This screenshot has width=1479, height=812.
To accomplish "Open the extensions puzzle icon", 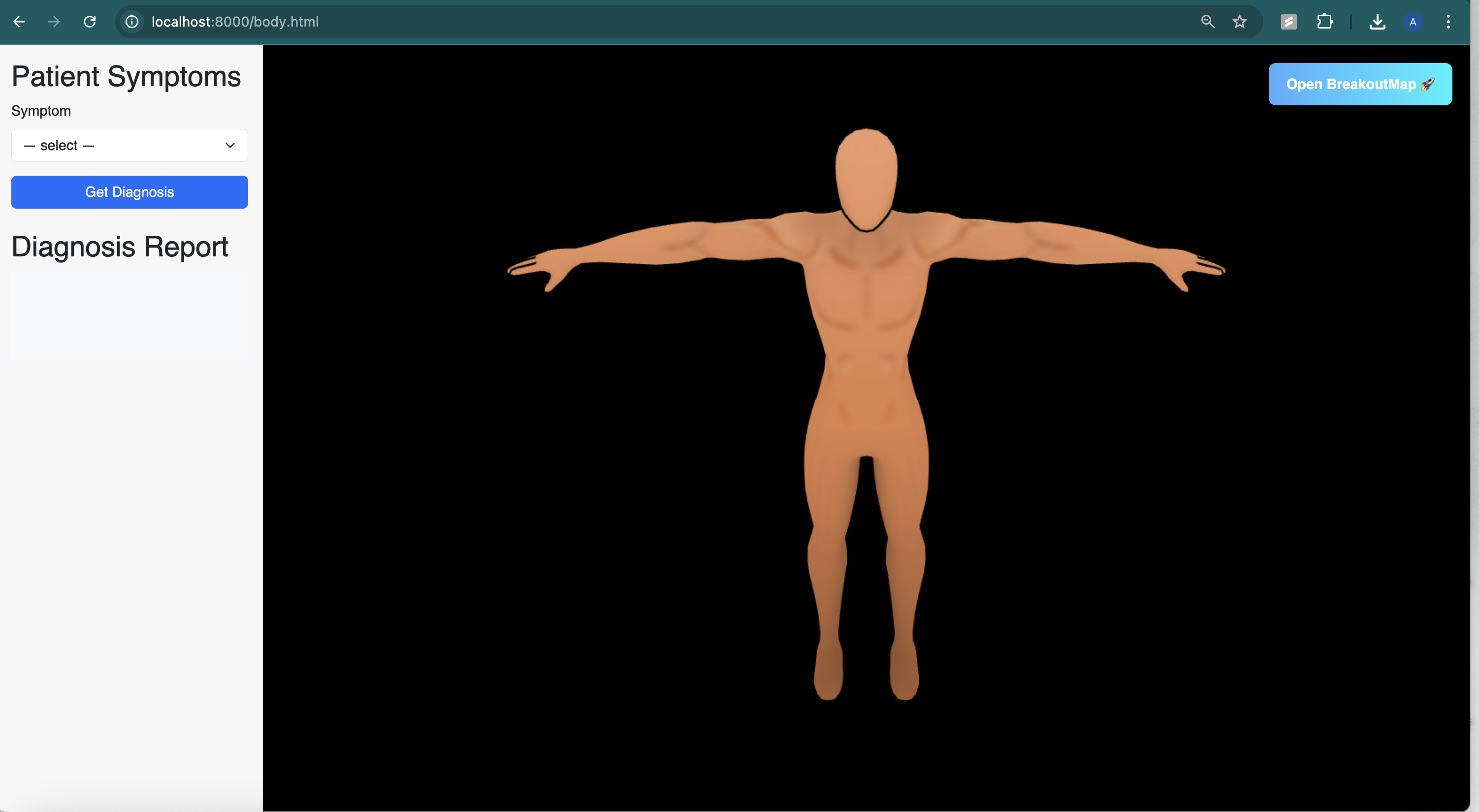I will coord(1324,22).
